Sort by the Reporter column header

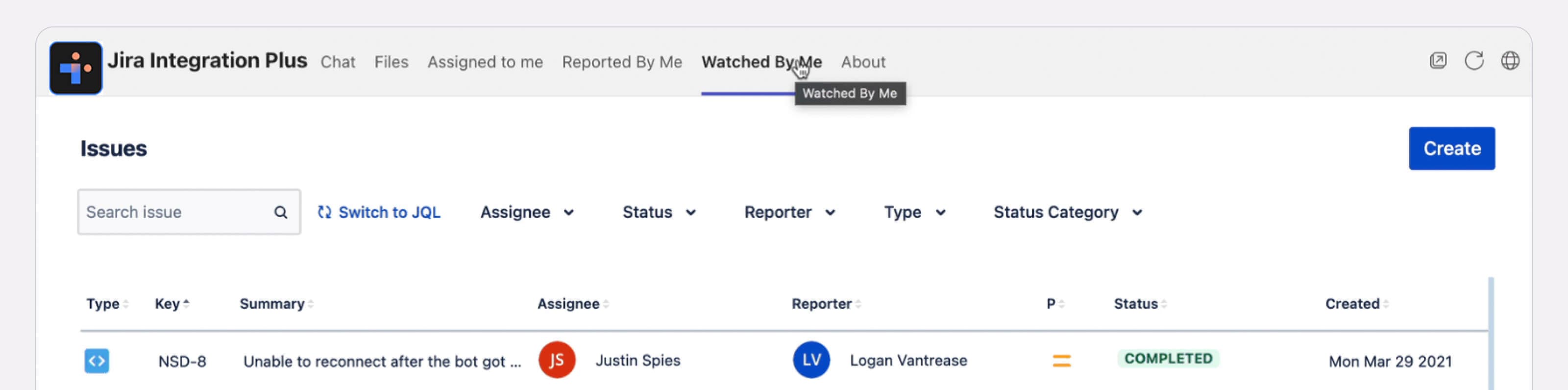click(x=826, y=304)
